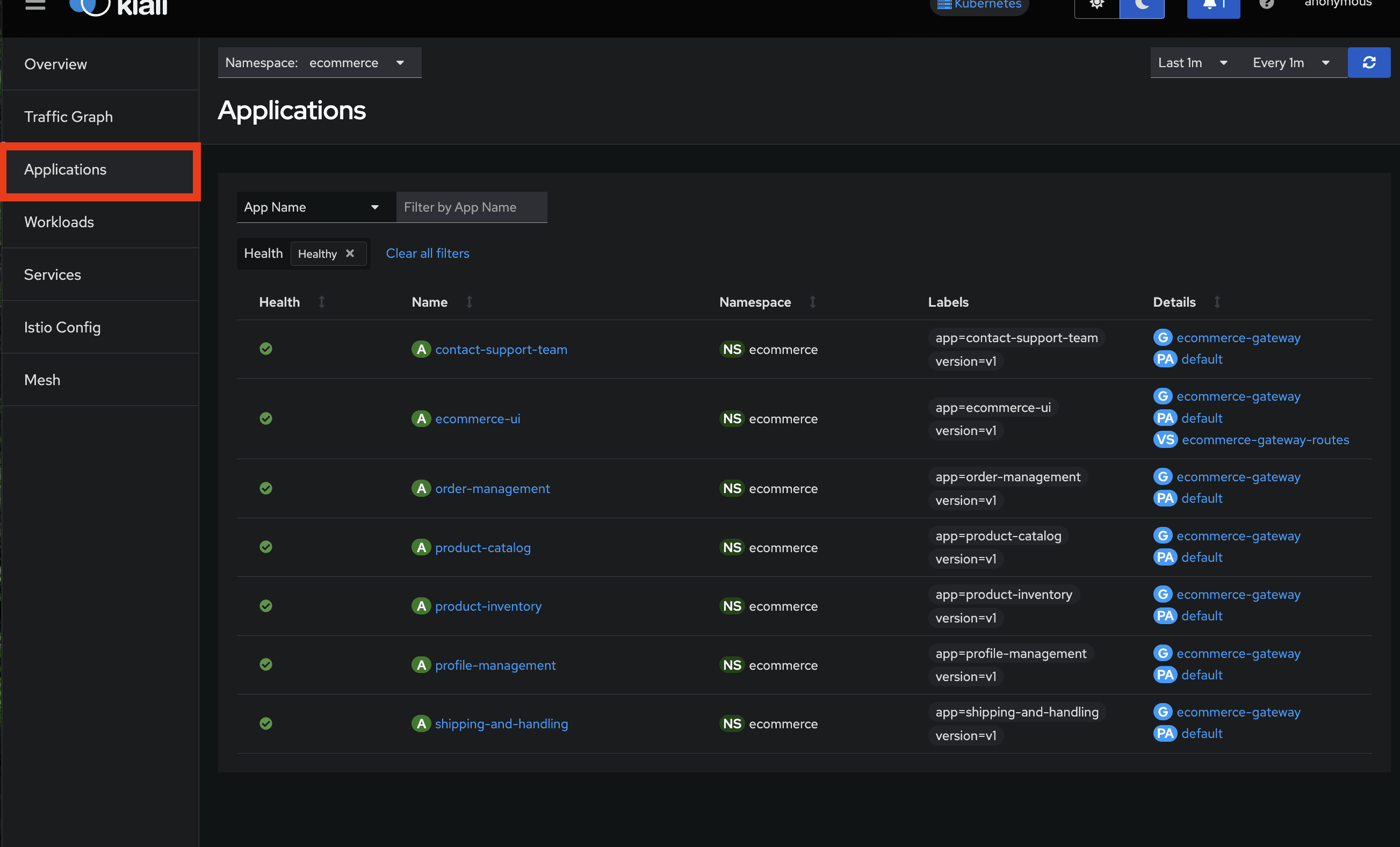Click the version=v1 label in the profile-management row
Viewport: 1400px width, 847px height.
coord(966,677)
